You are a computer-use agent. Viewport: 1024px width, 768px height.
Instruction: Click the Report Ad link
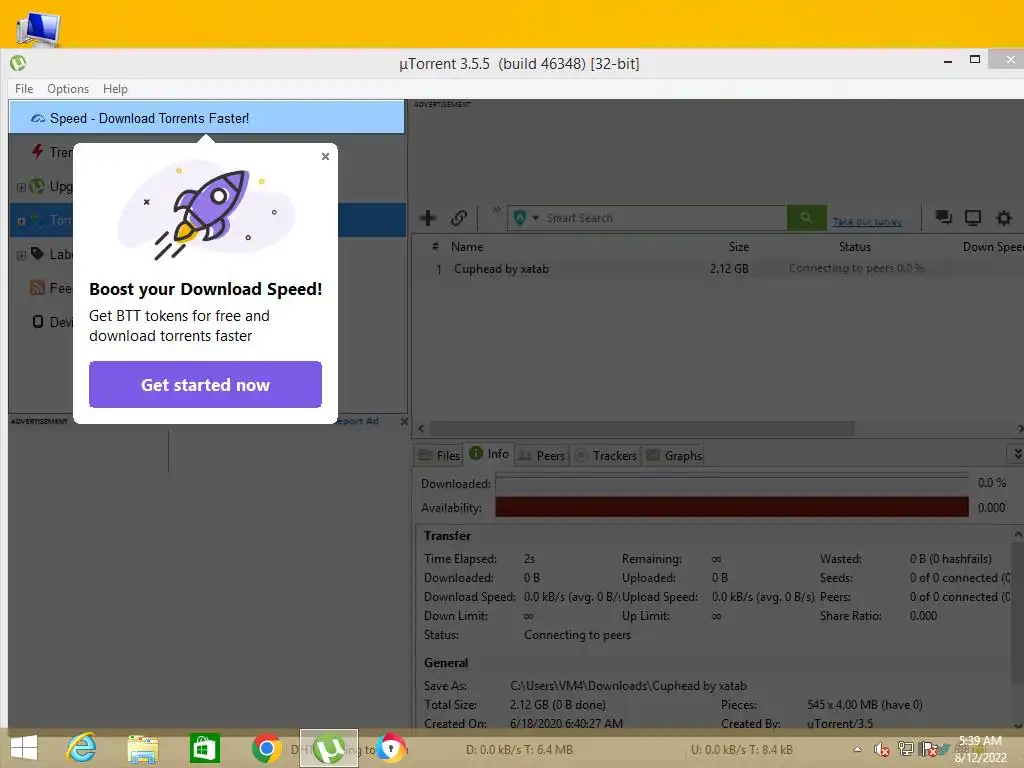click(358, 421)
